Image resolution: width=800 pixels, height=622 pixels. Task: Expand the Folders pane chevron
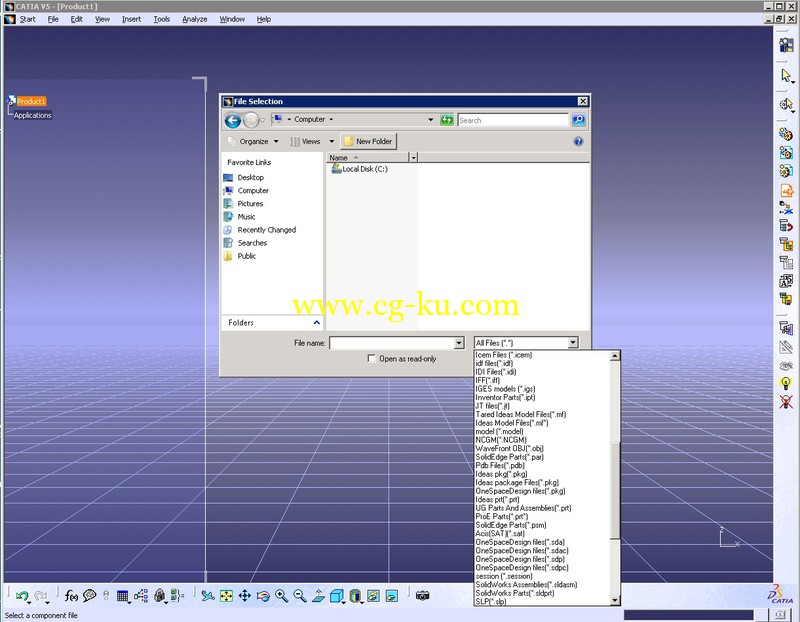(316, 323)
